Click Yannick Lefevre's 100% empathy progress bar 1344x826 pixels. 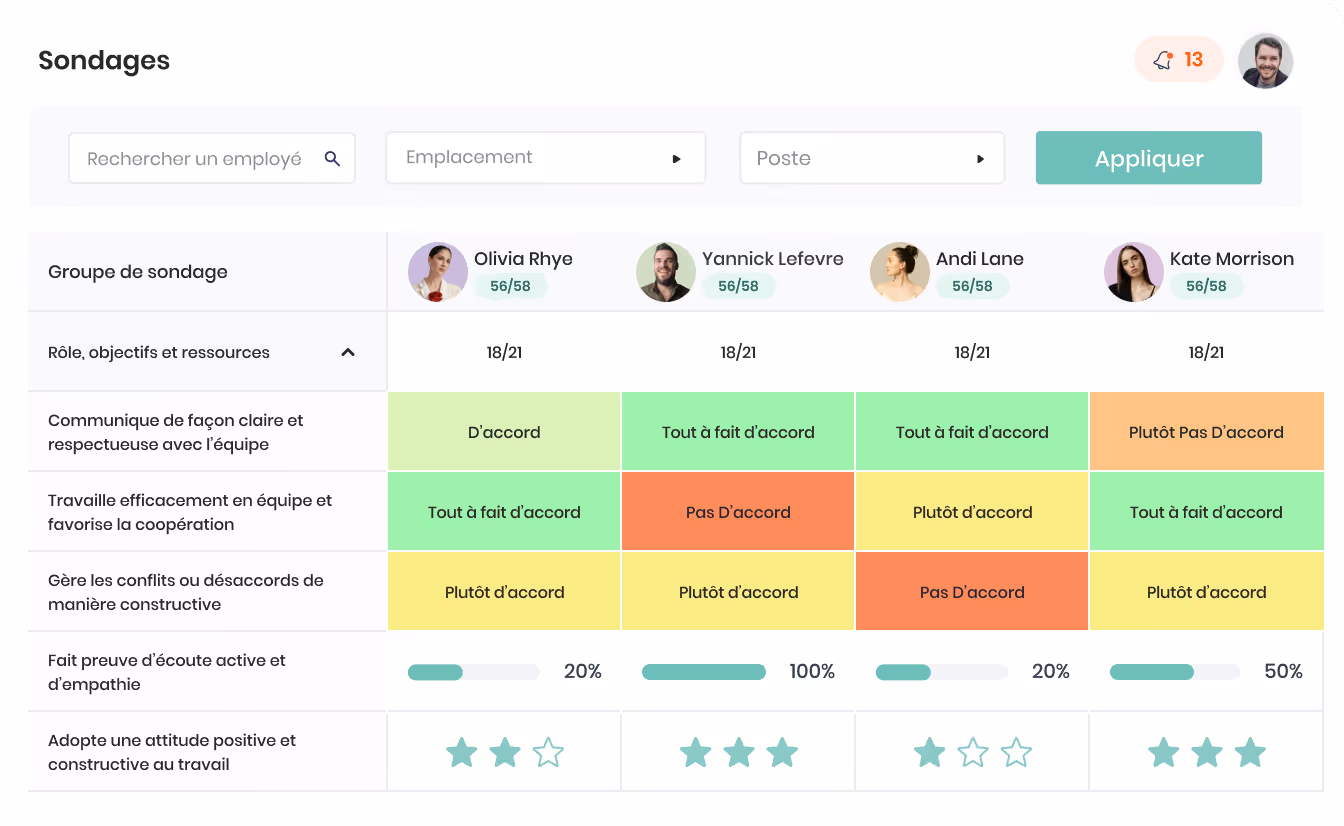click(x=704, y=672)
